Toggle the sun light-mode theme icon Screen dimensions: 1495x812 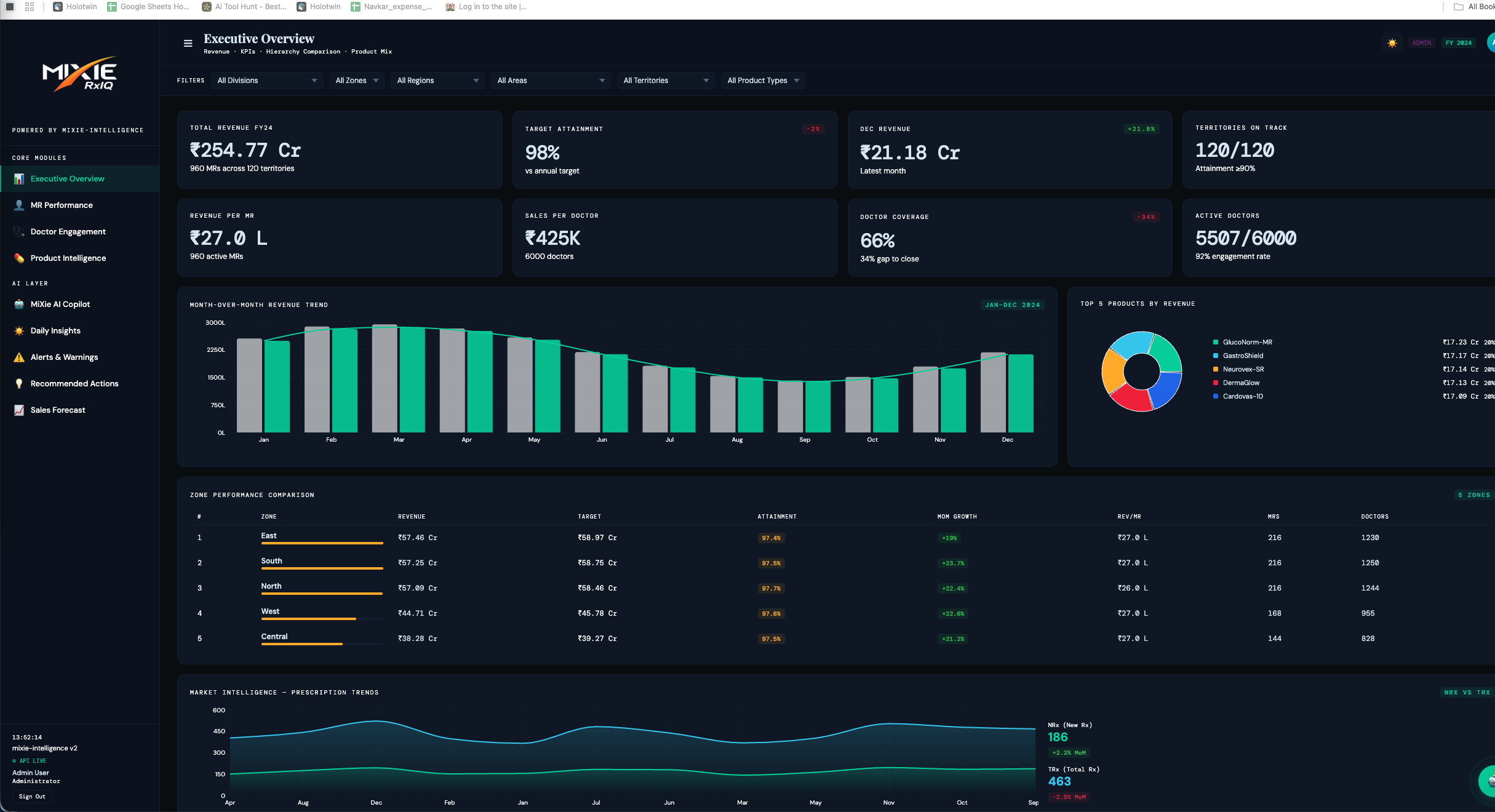coord(1392,43)
